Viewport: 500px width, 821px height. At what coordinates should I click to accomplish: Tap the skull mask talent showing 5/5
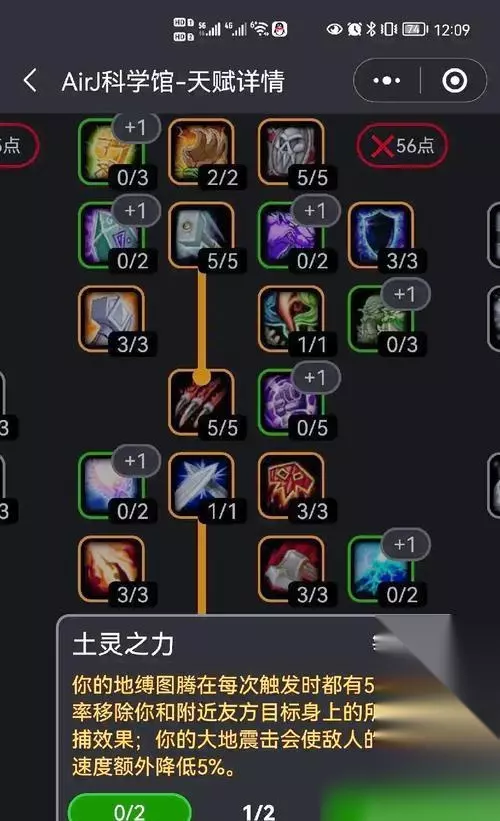(x=291, y=152)
